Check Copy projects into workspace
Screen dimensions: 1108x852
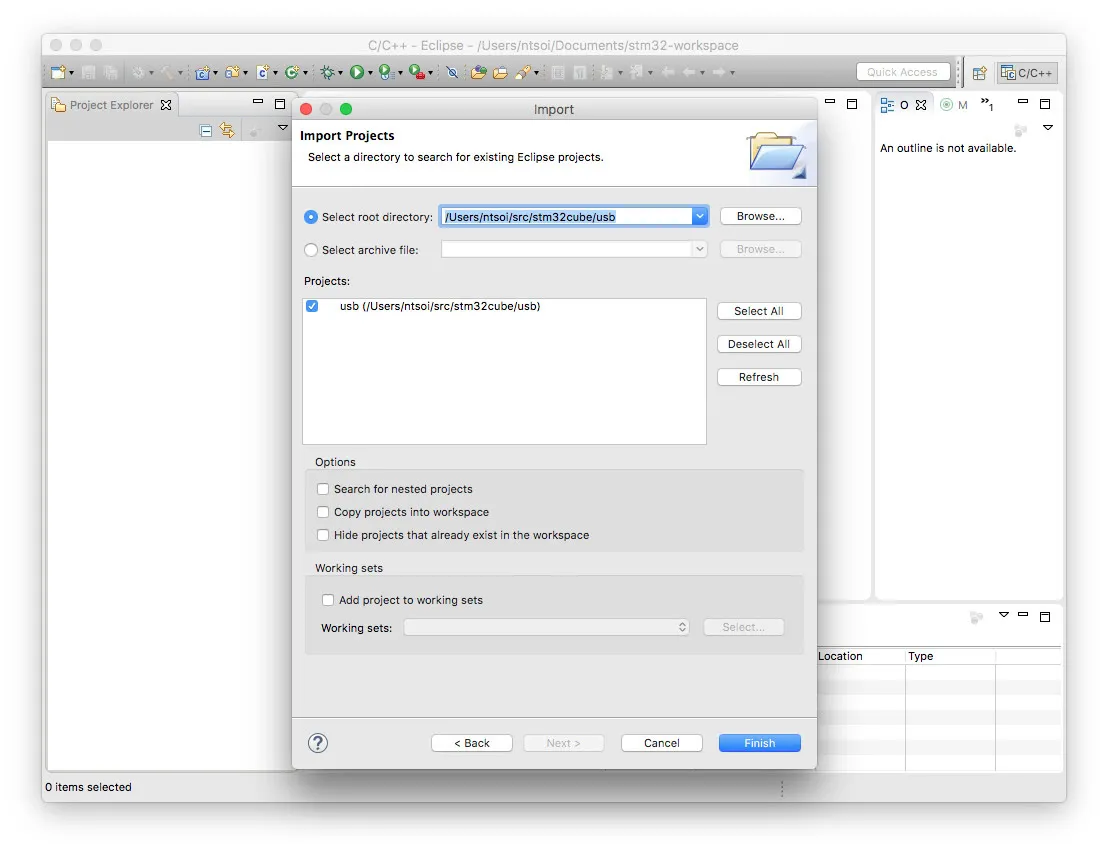pyautogui.click(x=323, y=512)
